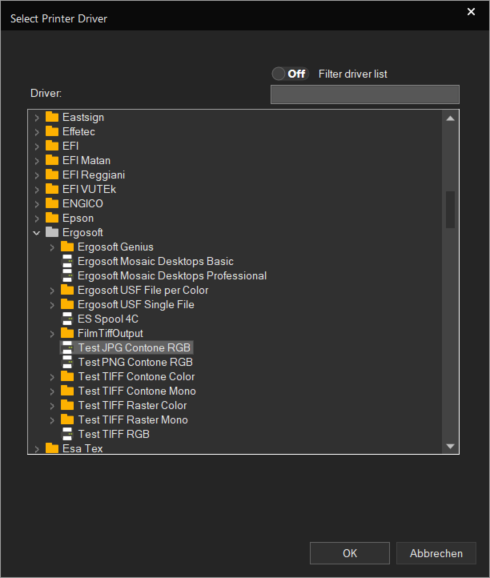
Task: Select Ergosoft Mosaic Desktops Basic driver icon
Action: [x=67, y=261]
